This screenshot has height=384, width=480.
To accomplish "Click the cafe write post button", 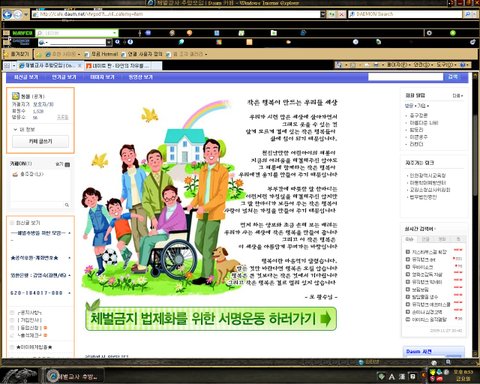I will pyautogui.click(x=40, y=141).
